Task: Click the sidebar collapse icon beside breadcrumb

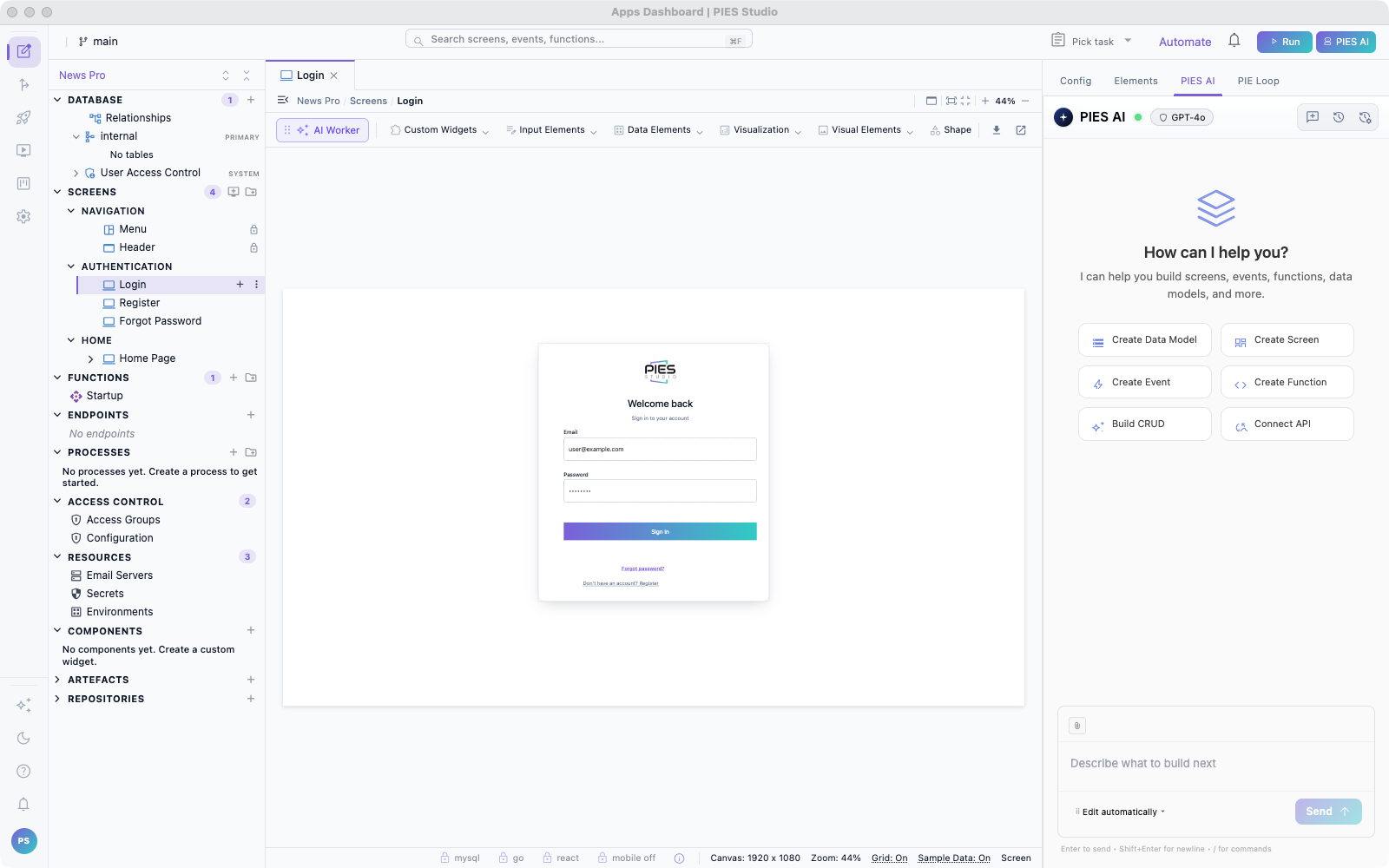Action: pos(283,101)
